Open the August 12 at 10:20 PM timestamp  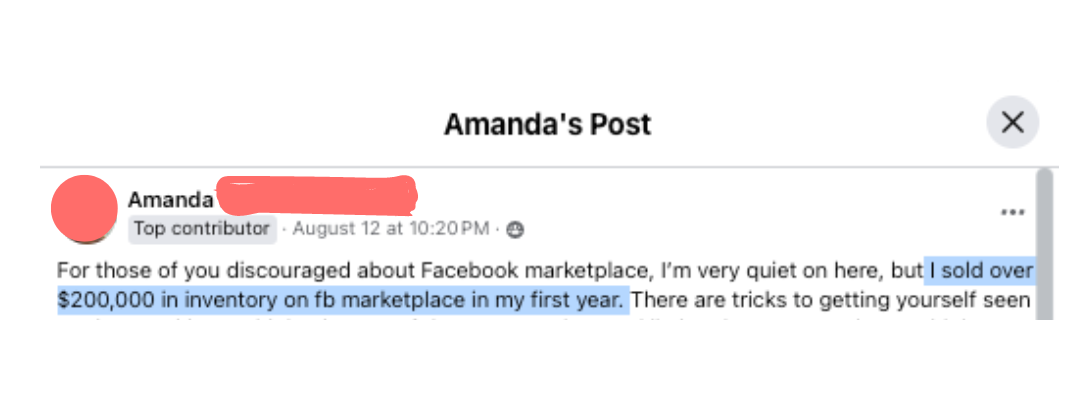point(391,229)
